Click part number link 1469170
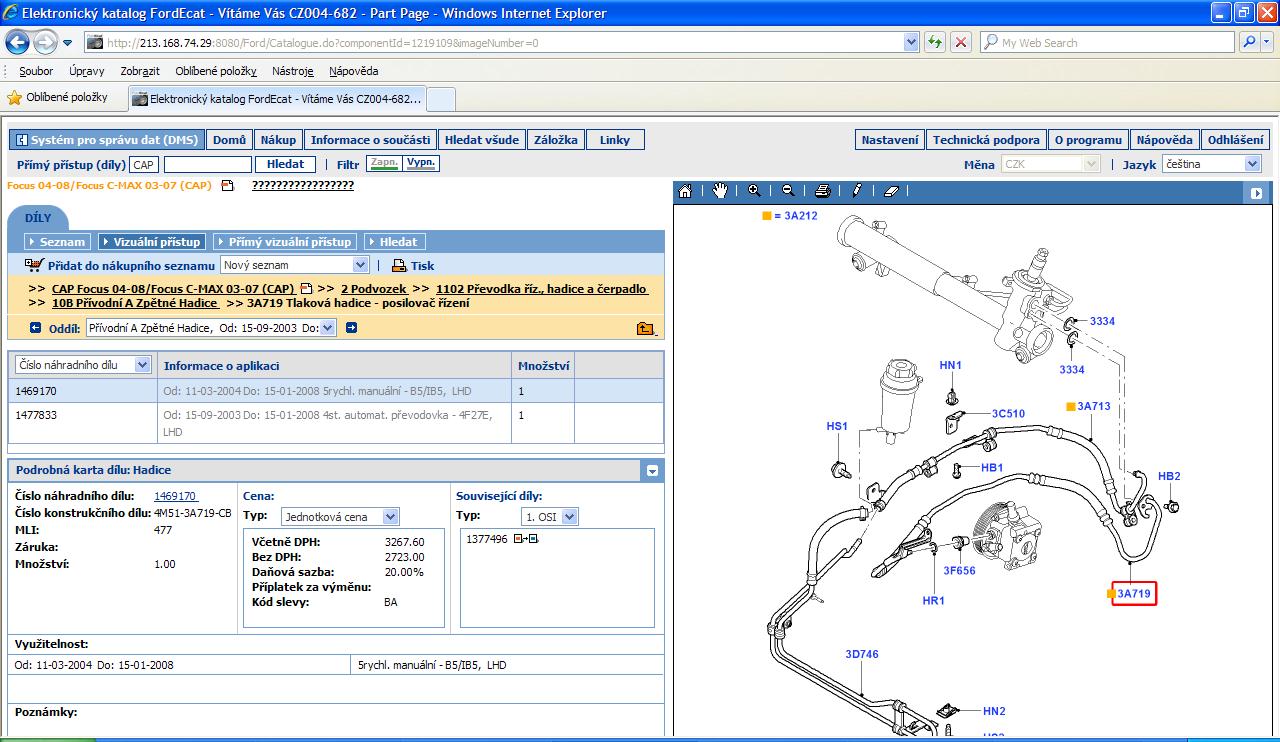This screenshot has width=1280, height=742. [175, 496]
